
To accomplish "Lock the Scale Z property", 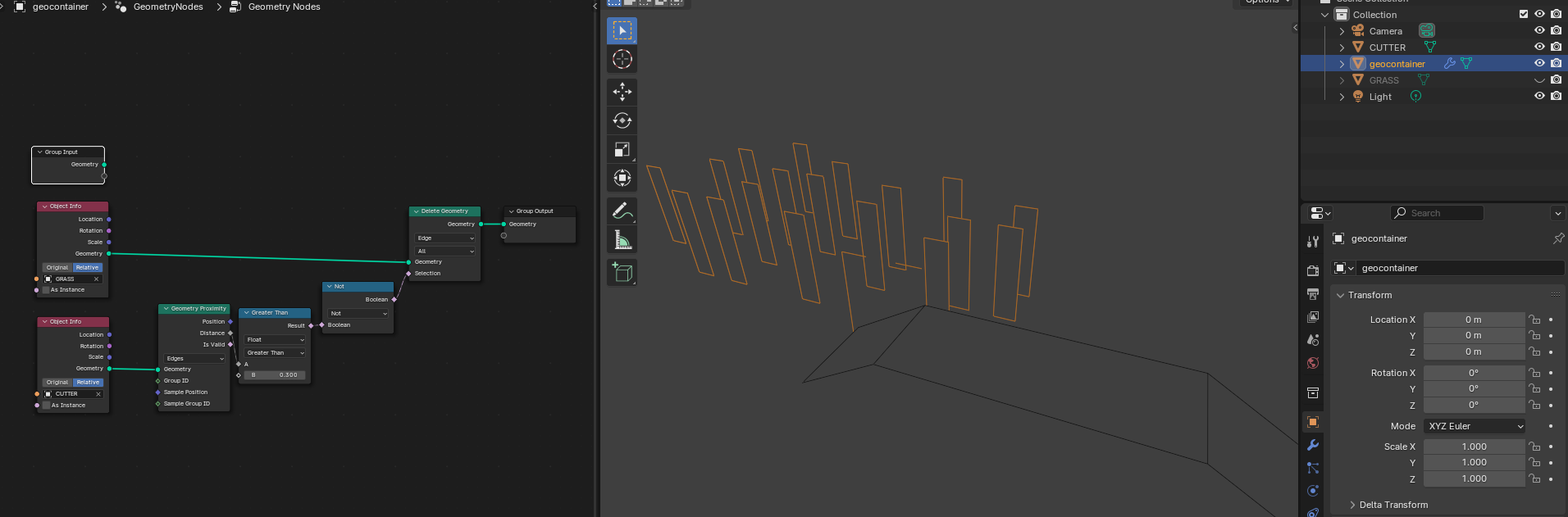I will tap(1534, 478).
